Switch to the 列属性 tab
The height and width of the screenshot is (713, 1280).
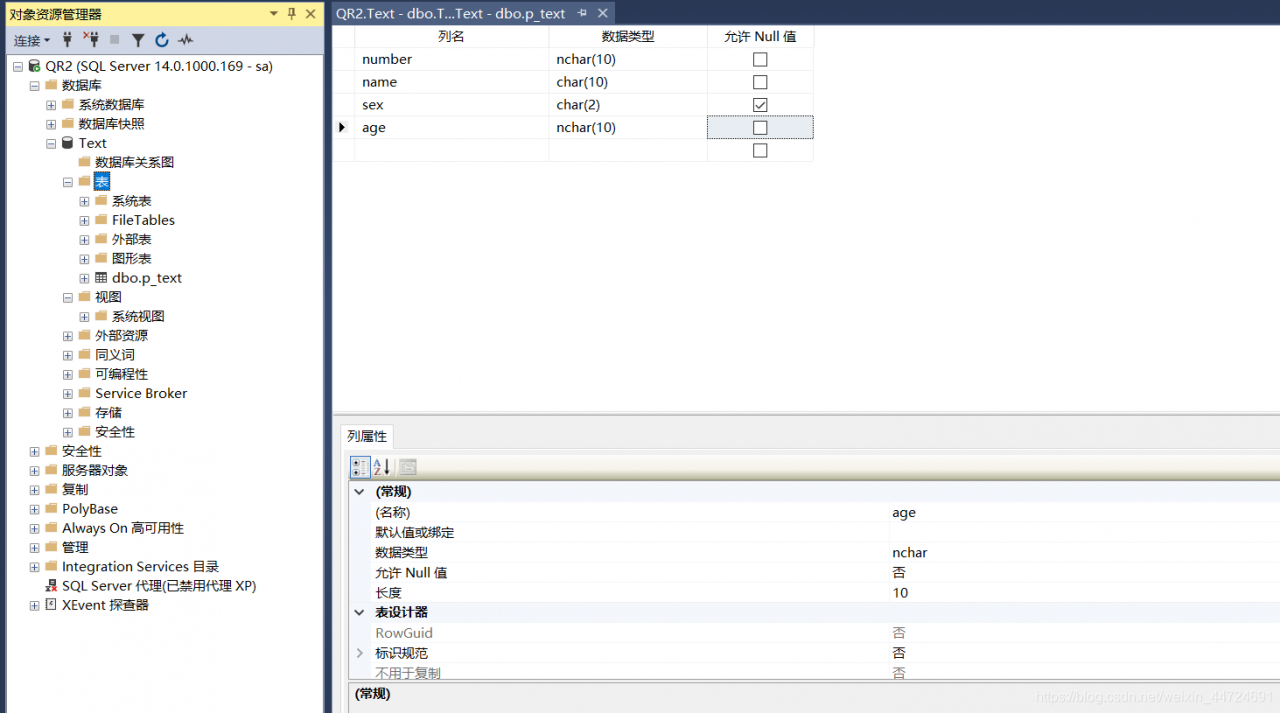[x=367, y=437]
